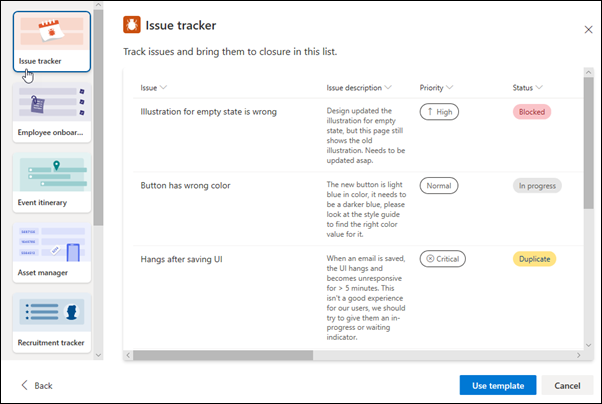Click the template list scrollbar thumb
602x404 pixels.
click(98, 118)
